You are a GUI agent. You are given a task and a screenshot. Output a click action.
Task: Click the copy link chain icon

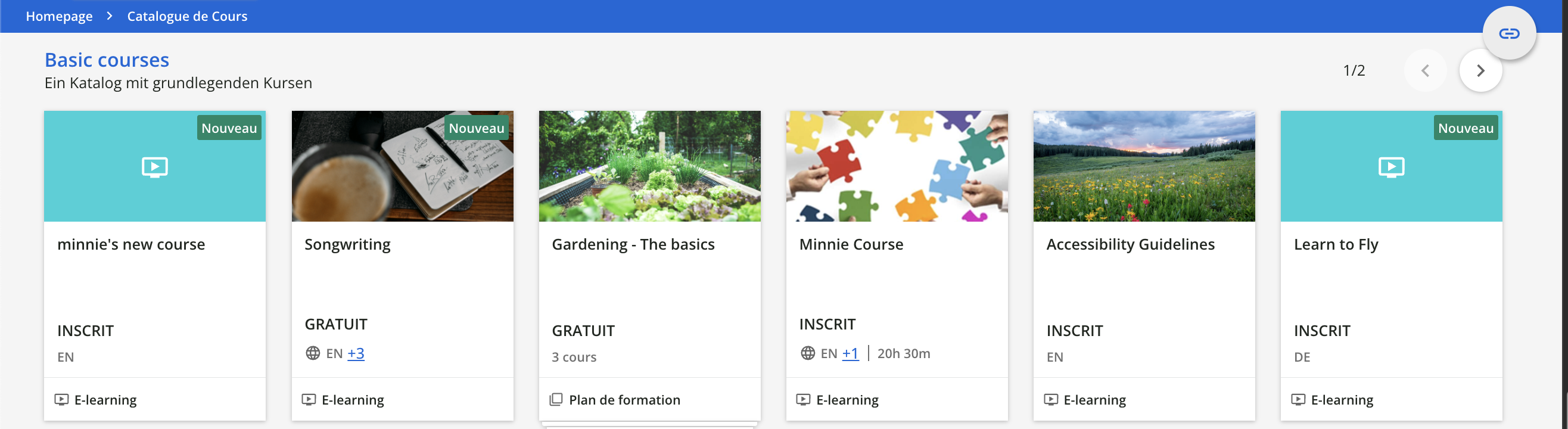(1508, 33)
